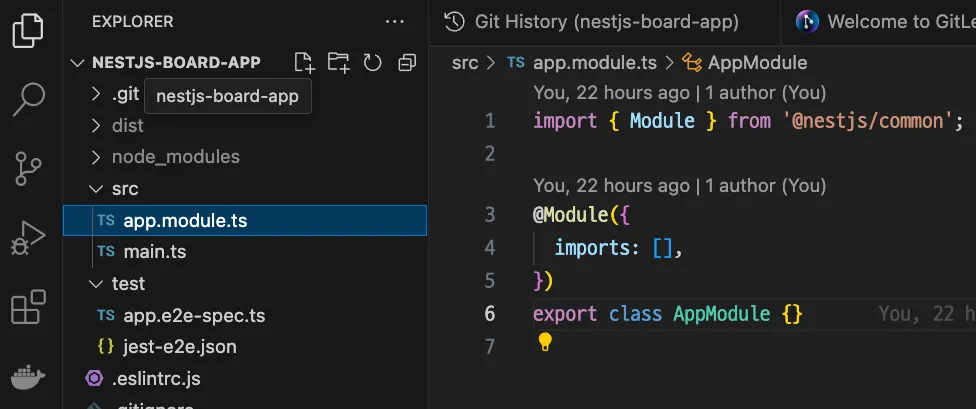Create a new folder in NESTJS-BOARD-APP
This screenshot has height=409, width=976.
(x=339, y=62)
